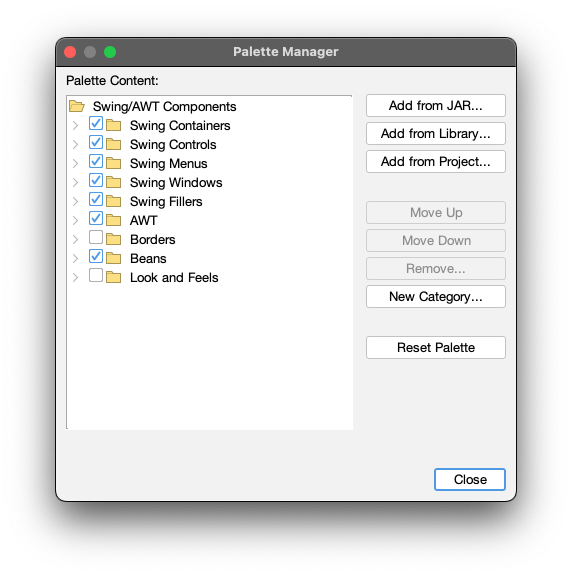
Task: Expand the AWT tree node
Action: pyautogui.click(x=76, y=221)
